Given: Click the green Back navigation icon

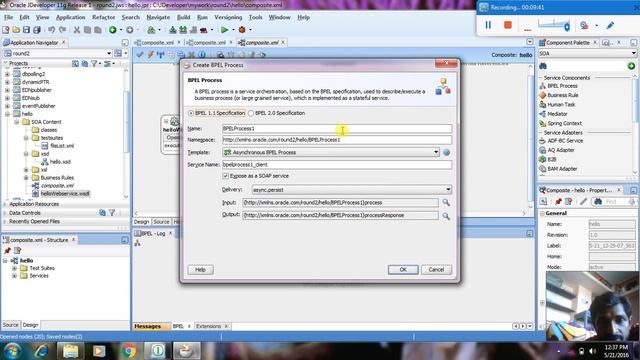Looking at the screenshot, I should coord(113,30).
